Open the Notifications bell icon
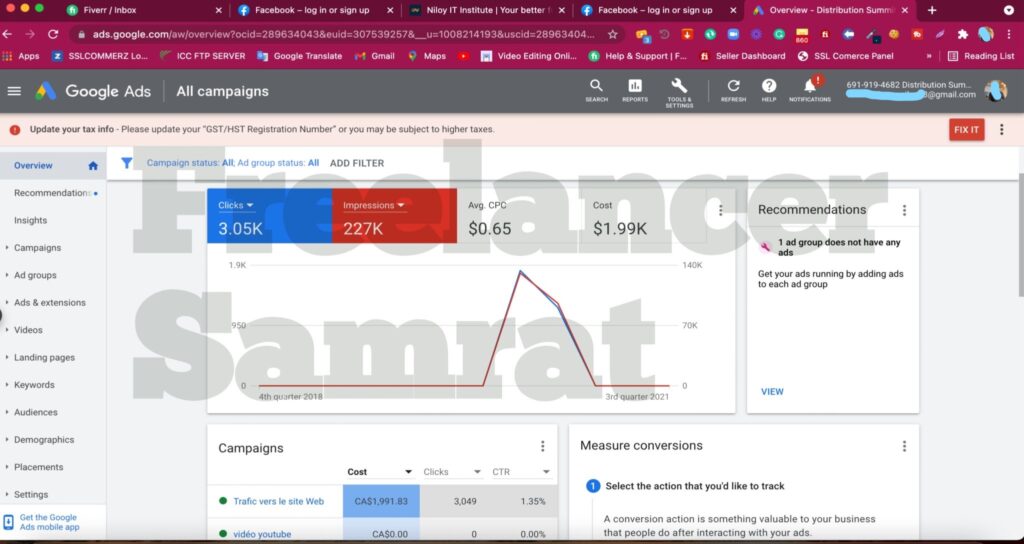The width and height of the screenshot is (1024, 544). tap(810, 87)
